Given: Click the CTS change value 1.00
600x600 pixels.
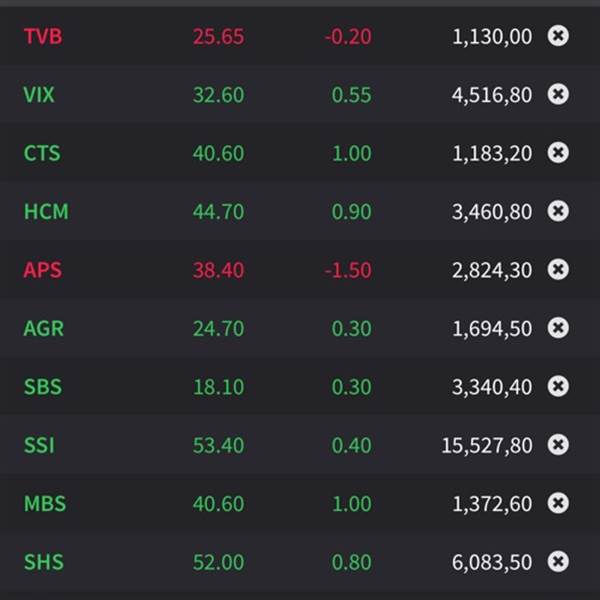Looking at the screenshot, I should 351,153.
